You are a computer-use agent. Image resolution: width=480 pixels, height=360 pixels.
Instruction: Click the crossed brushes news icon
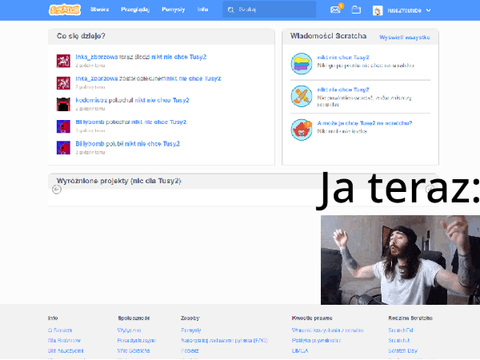click(301, 96)
